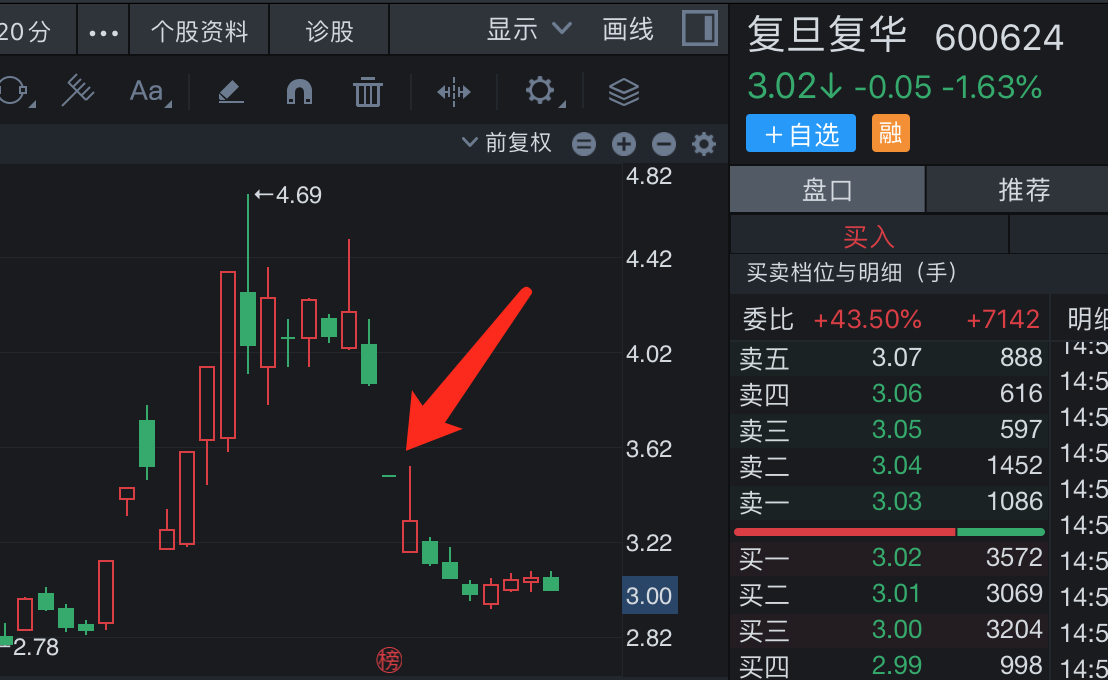Viewport: 1108px width, 680px height.
Task: Select the pitchfork drawing tool
Action: (77, 92)
